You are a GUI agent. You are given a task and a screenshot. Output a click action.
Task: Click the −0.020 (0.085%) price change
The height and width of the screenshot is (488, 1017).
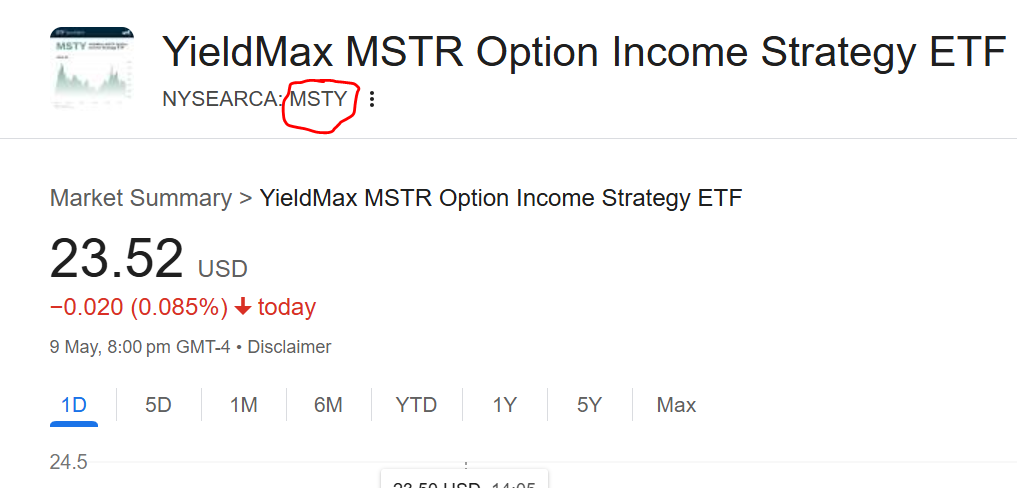139,307
